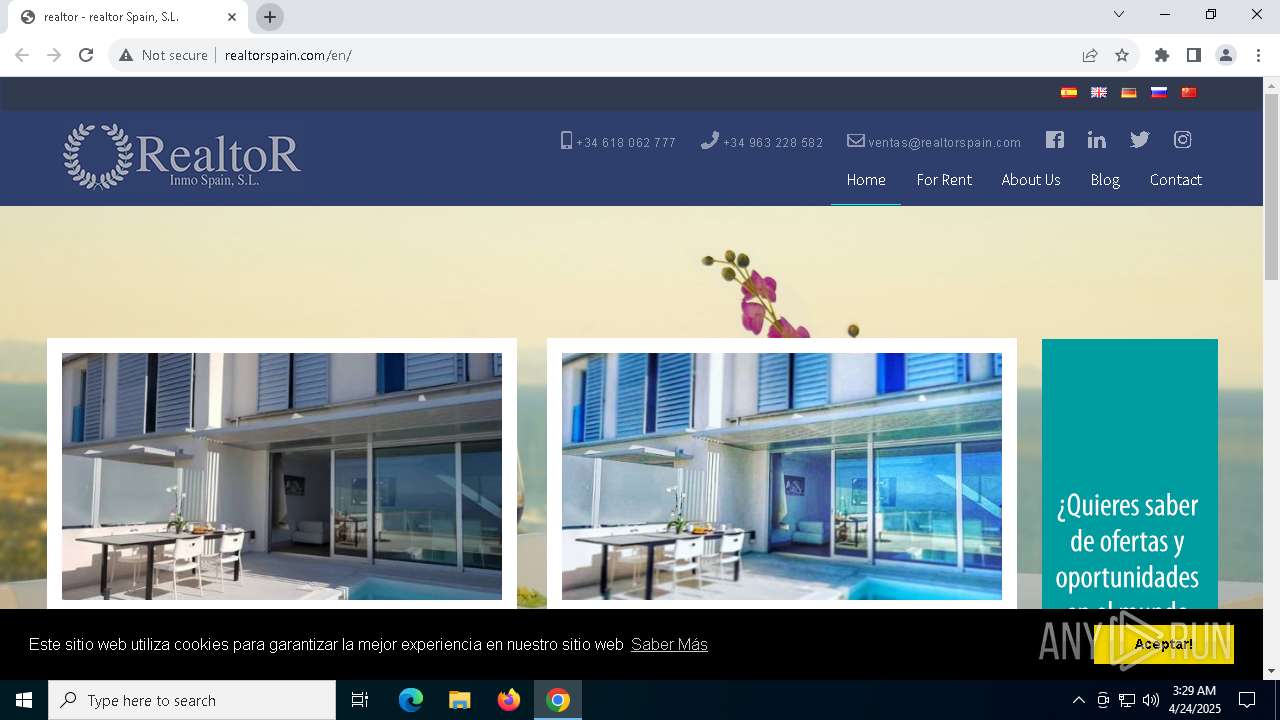Open the second property photo card

(782, 476)
